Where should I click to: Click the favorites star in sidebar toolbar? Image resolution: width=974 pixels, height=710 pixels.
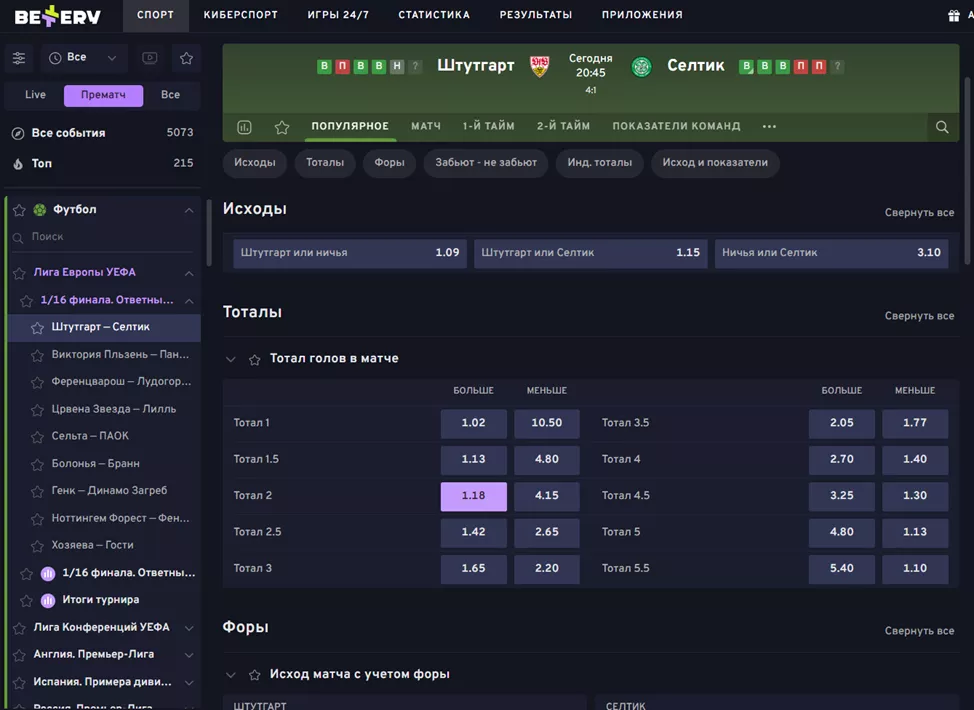[186, 58]
